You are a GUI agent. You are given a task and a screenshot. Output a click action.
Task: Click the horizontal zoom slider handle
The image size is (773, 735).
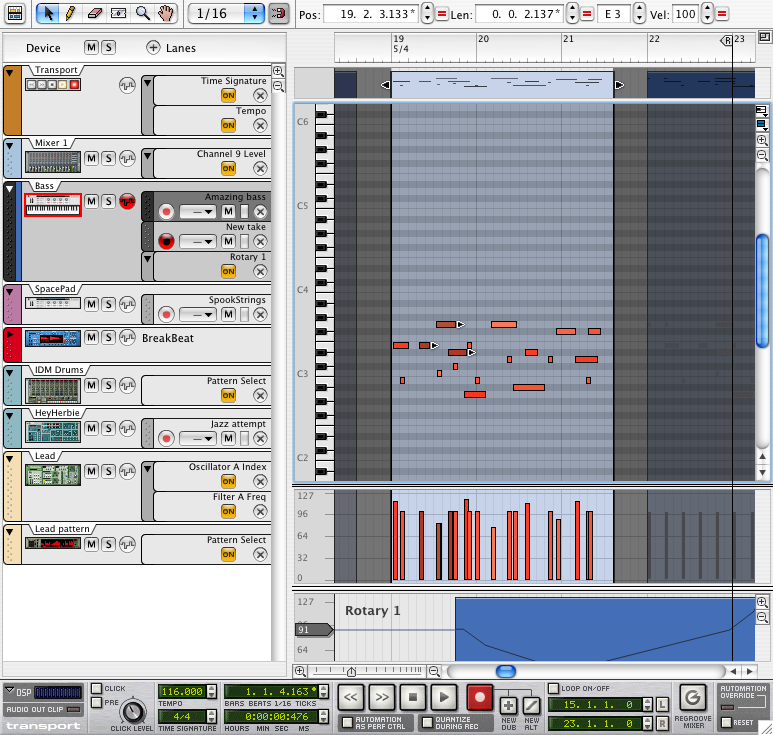(x=351, y=671)
